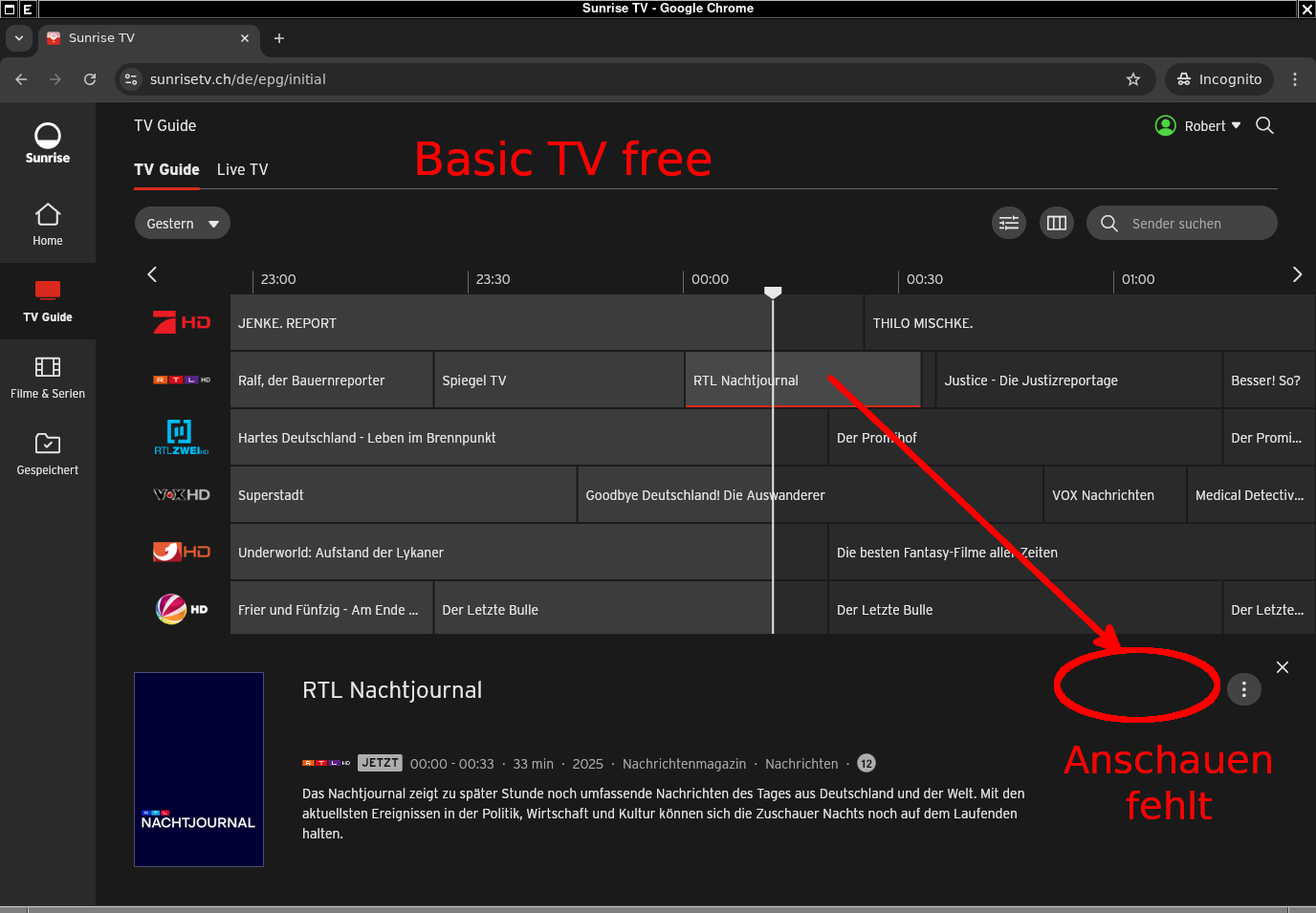Select the ProSieben HD channel logo
The image size is (1316, 913).
182,323
